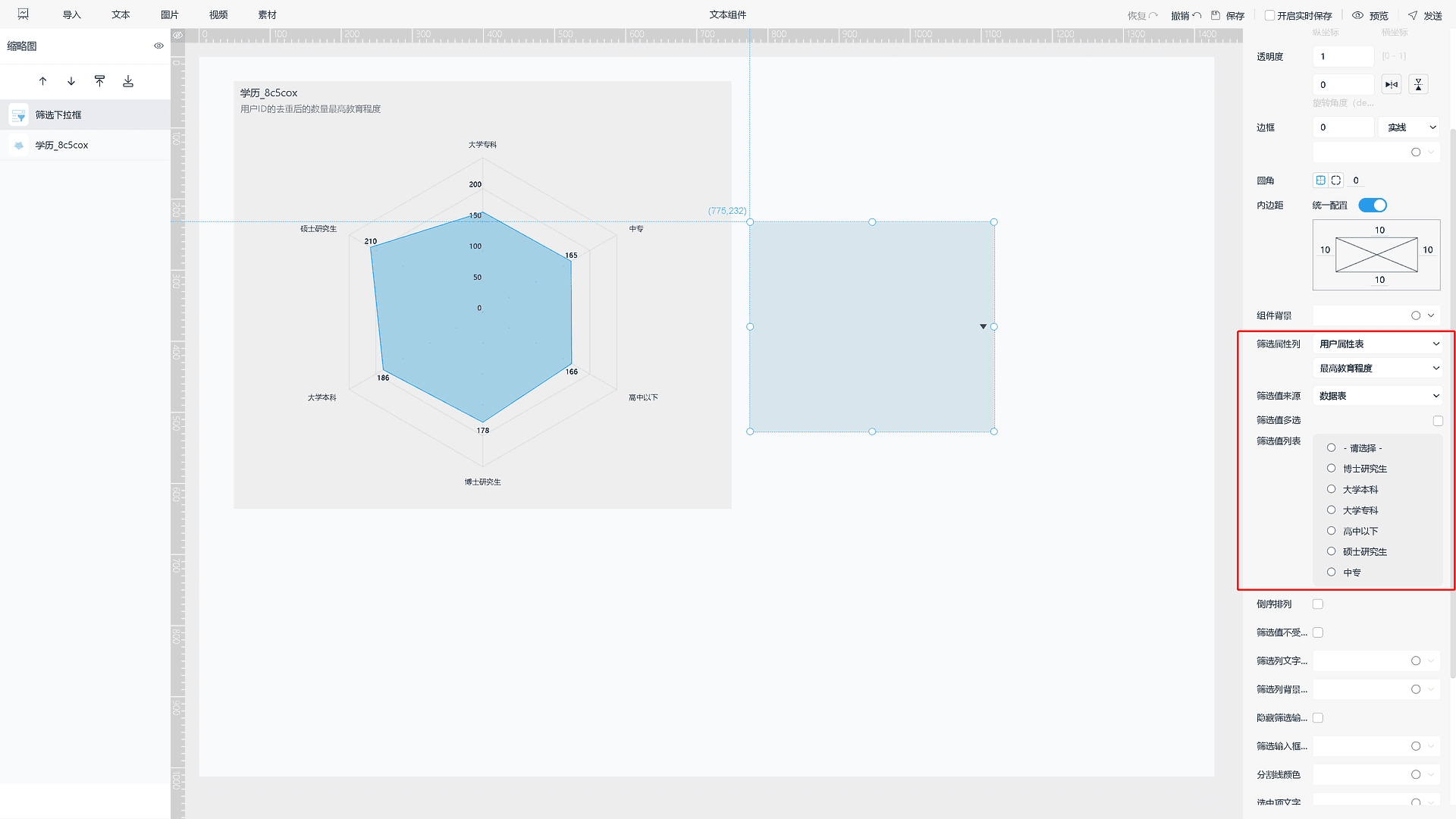
Task: Click the send paper-plane icon
Action: click(1413, 15)
